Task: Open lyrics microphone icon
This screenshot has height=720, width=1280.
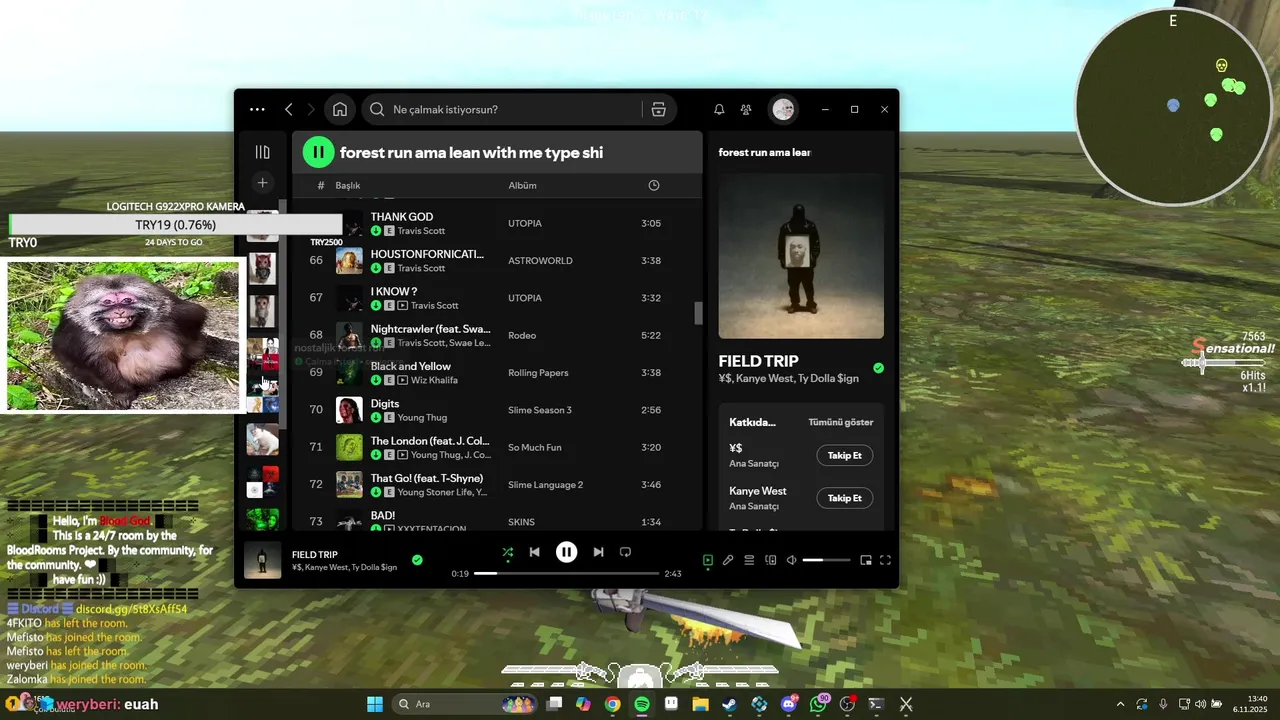Action: 728,560
